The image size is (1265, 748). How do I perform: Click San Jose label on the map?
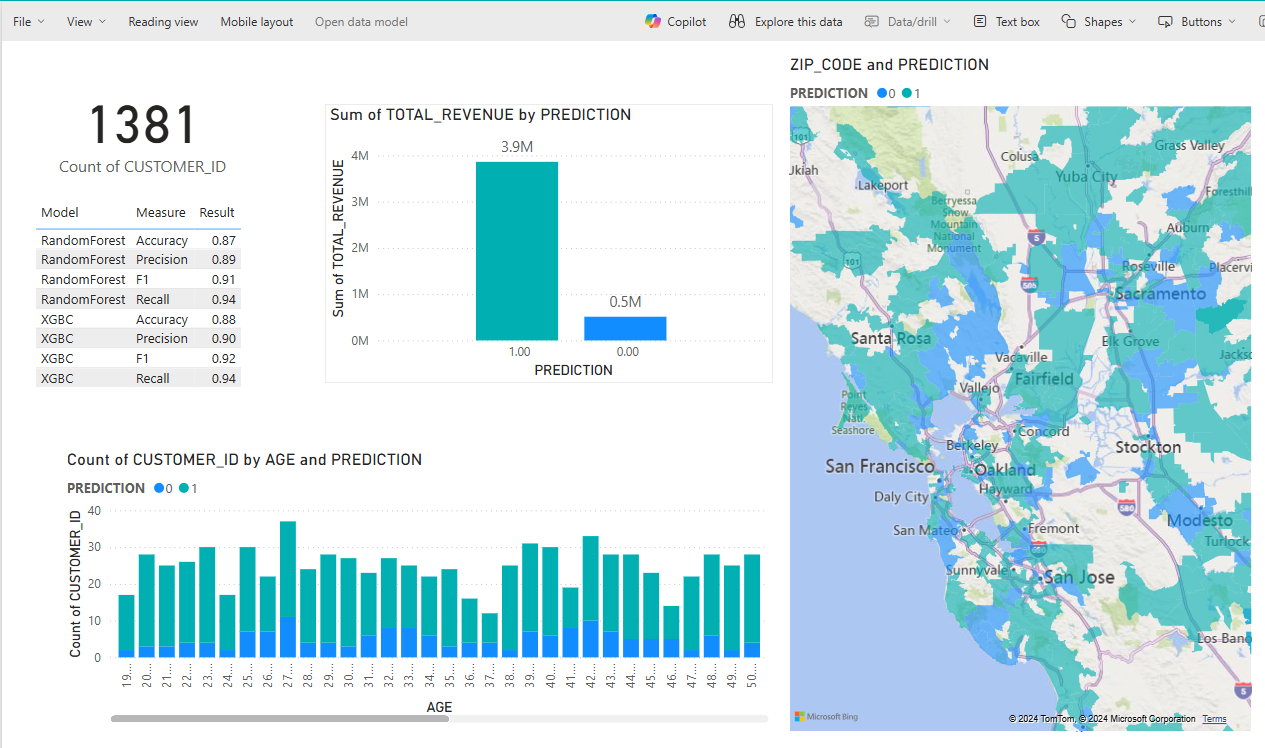[1078, 577]
